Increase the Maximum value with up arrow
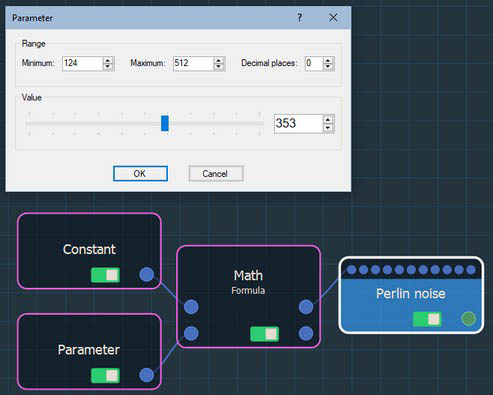 (218, 60)
